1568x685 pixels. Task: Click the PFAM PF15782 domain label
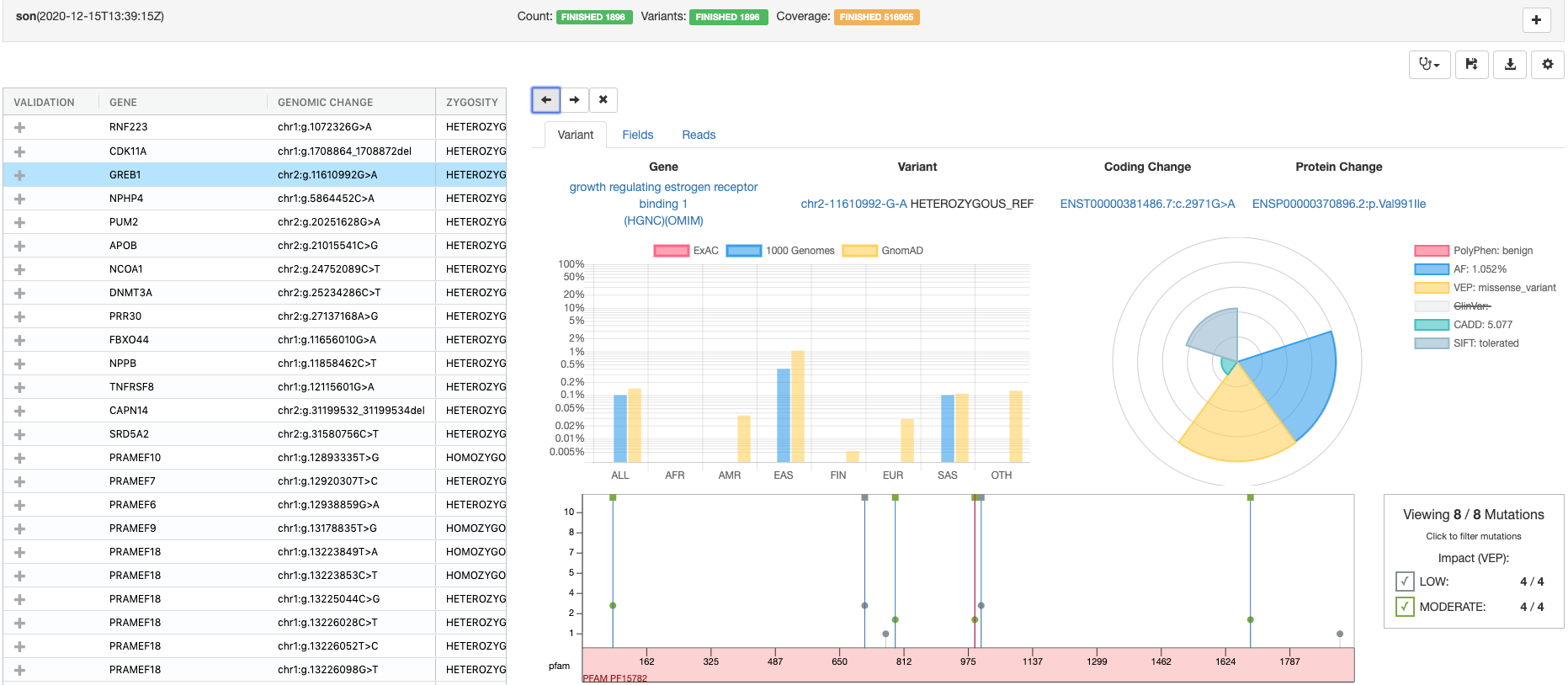pos(615,678)
